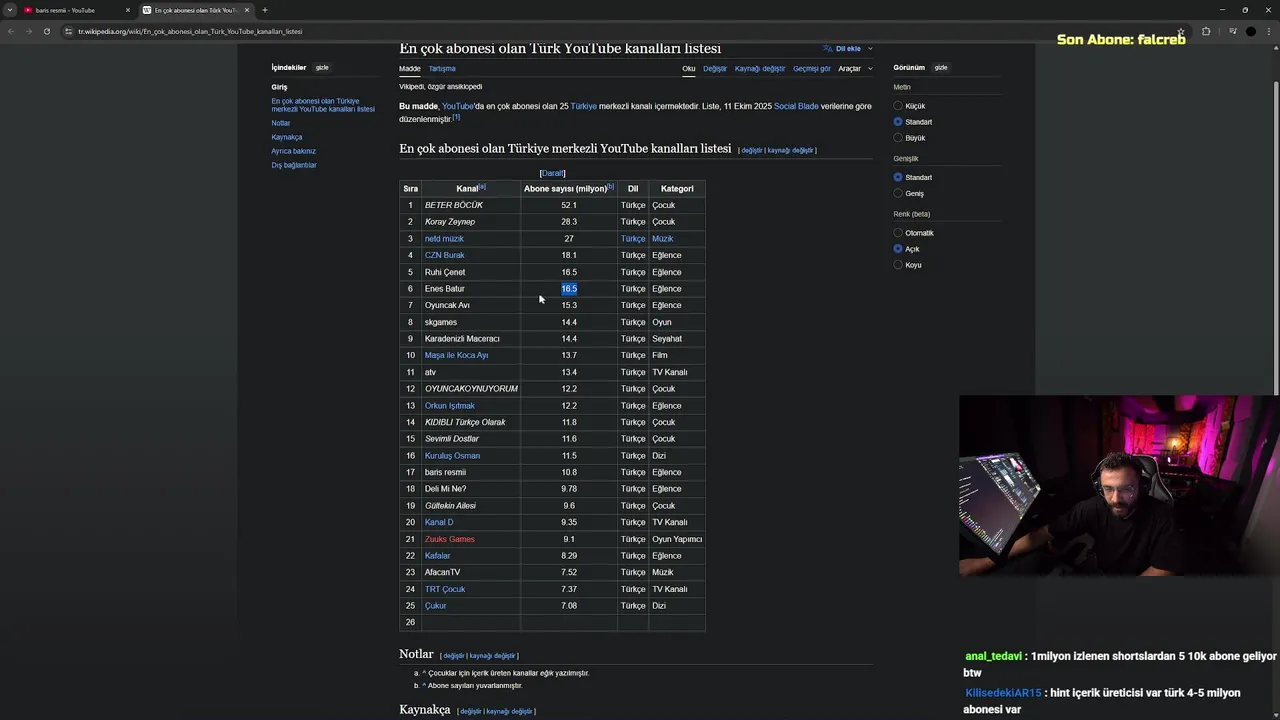Jump to Giriş in contents
Viewport: 1280px width, 720px height.
[x=279, y=87]
